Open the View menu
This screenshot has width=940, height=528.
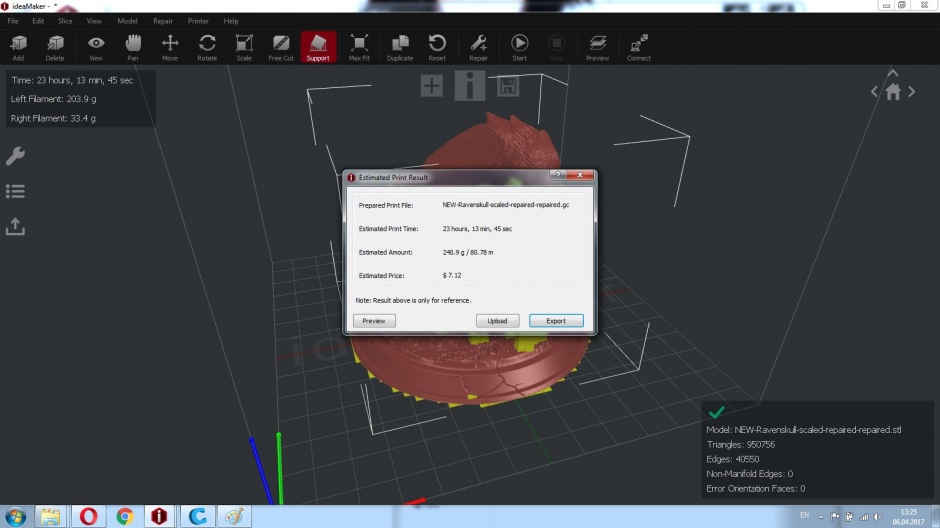(x=94, y=21)
